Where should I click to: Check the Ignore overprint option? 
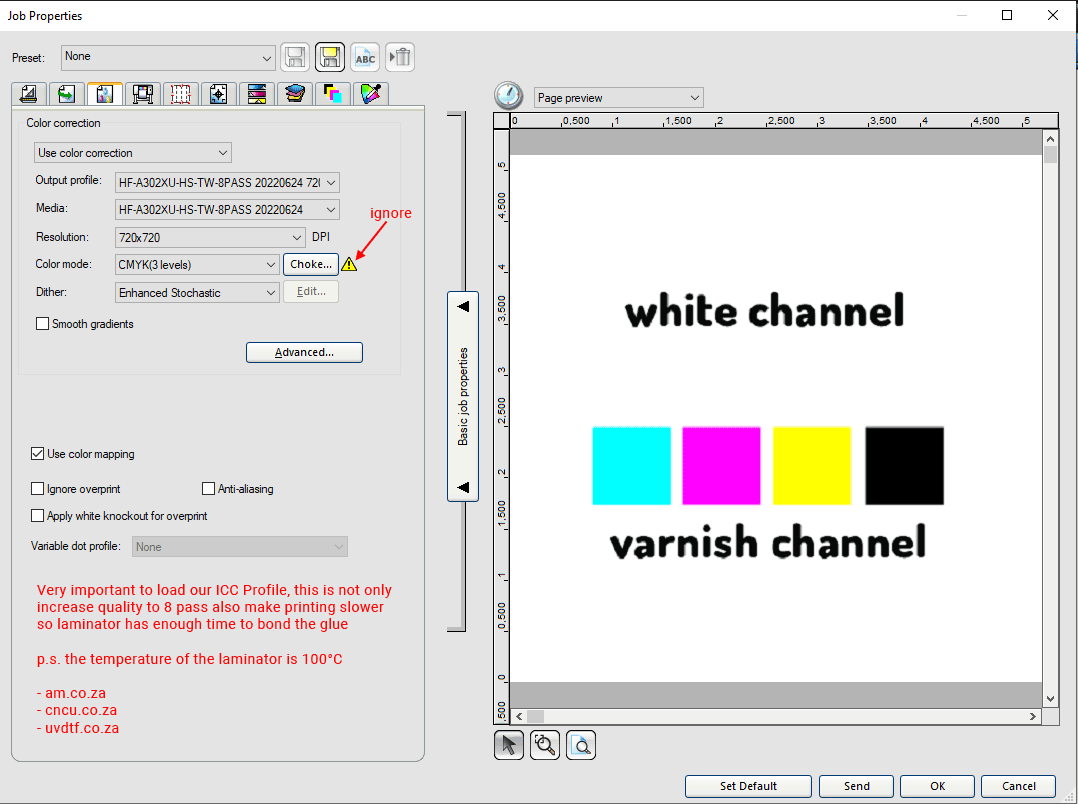[x=37, y=488]
